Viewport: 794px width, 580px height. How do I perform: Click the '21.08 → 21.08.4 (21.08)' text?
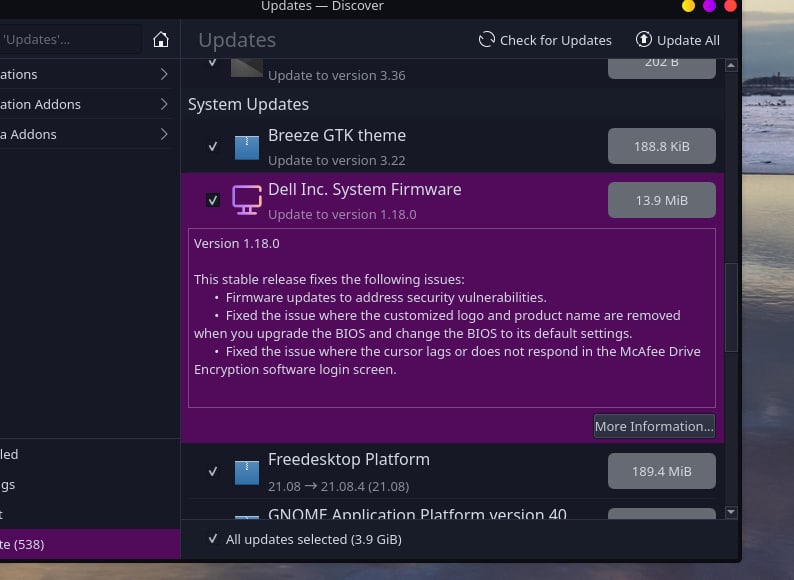(x=338, y=486)
